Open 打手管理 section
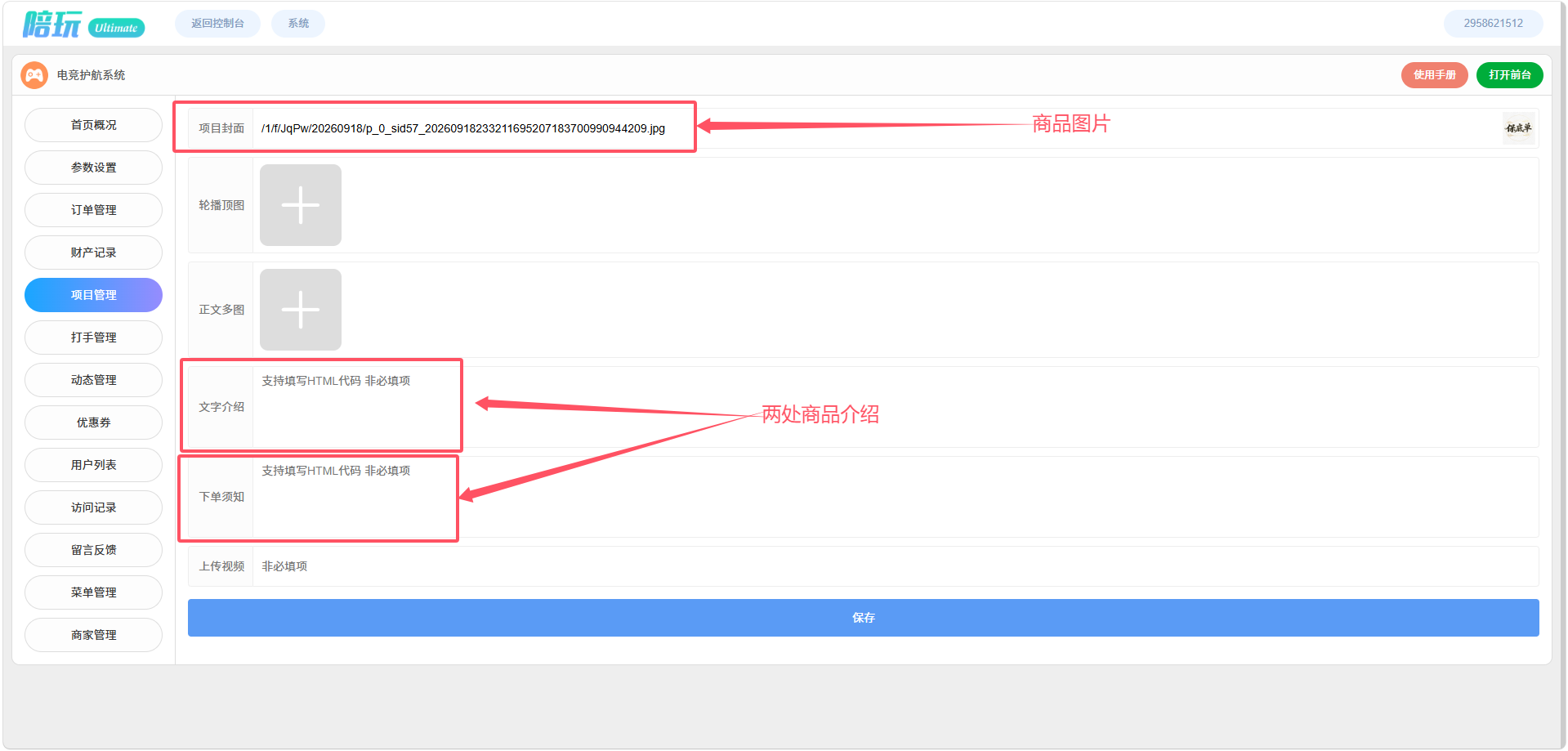1568x751 pixels. click(x=93, y=338)
